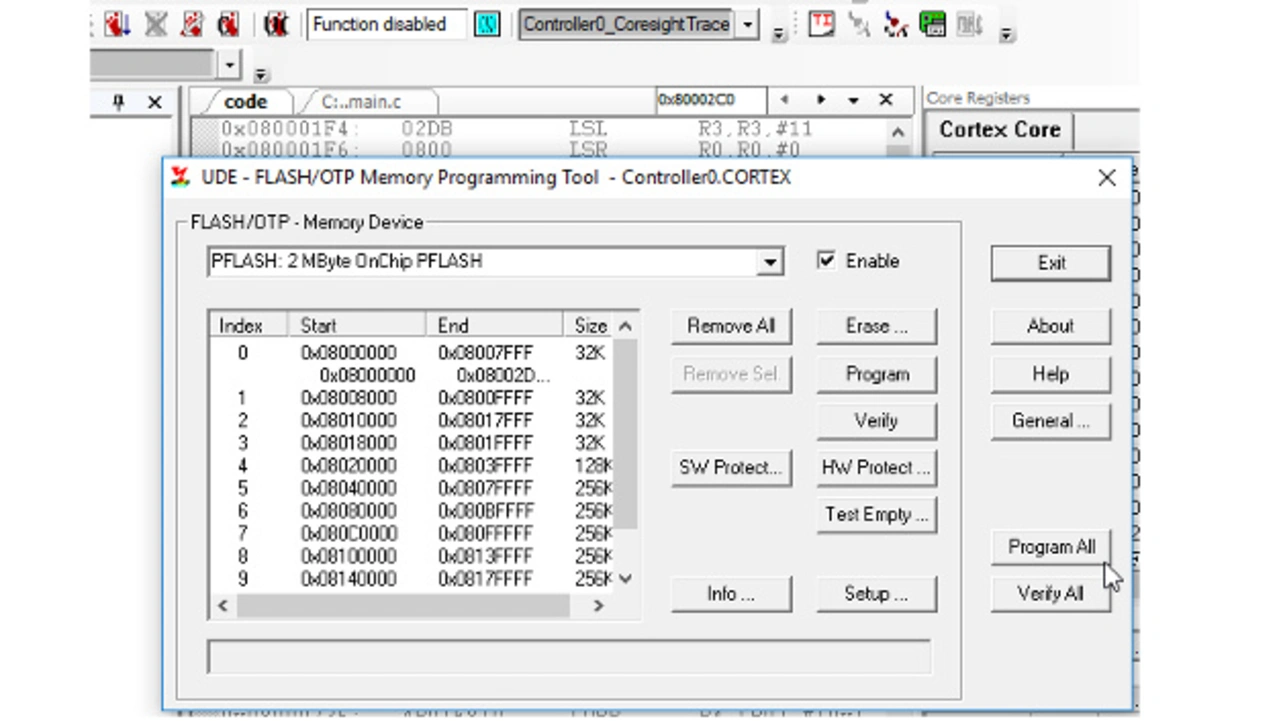Click the Index column header
The width and height of the screenshot is (1280, 721).
coord(248,326)
